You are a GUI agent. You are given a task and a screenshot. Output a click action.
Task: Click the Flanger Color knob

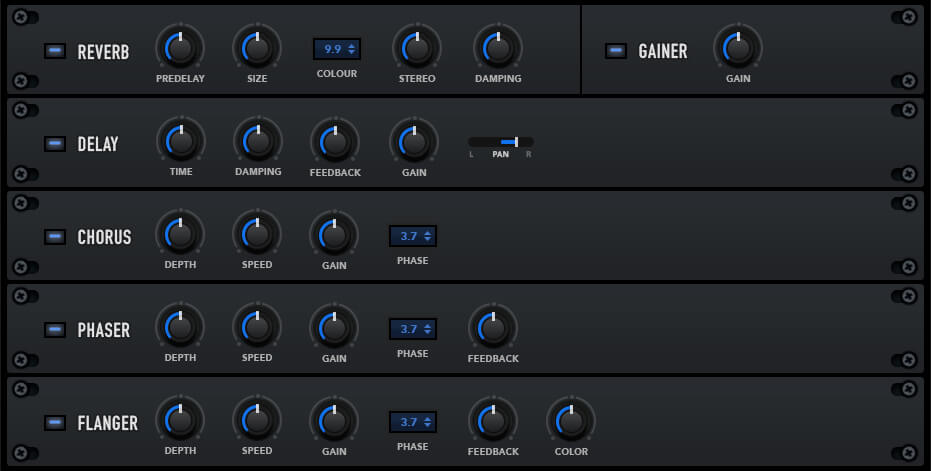(571, 421)
